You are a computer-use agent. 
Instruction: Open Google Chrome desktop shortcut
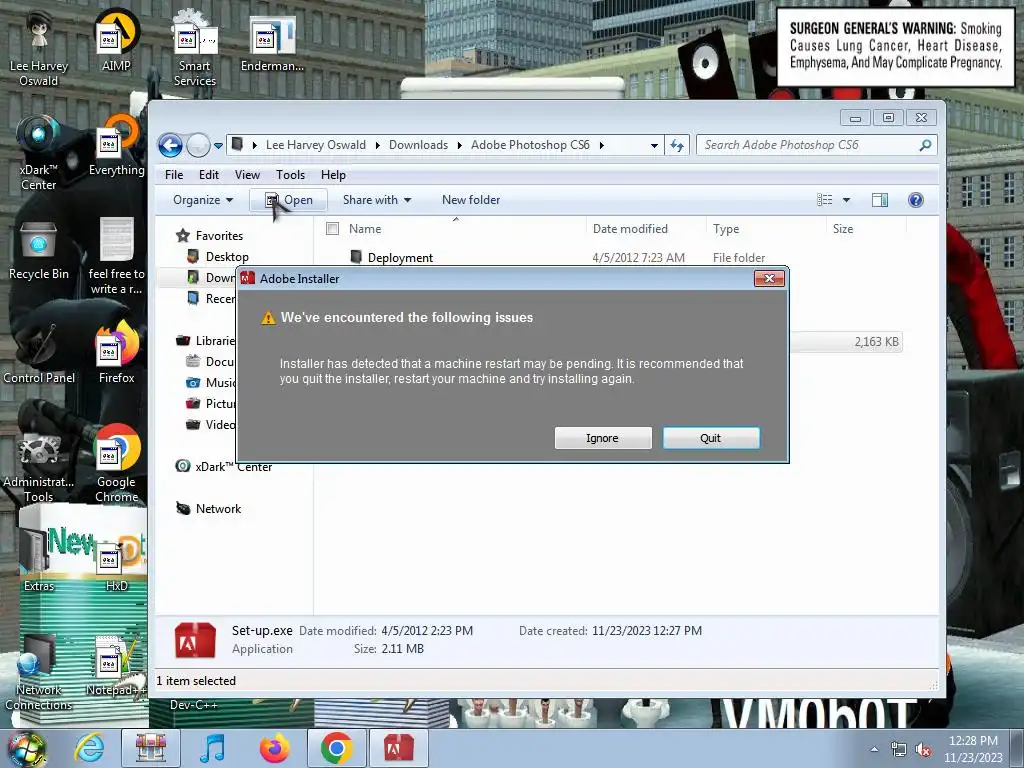tap(116, 464)
